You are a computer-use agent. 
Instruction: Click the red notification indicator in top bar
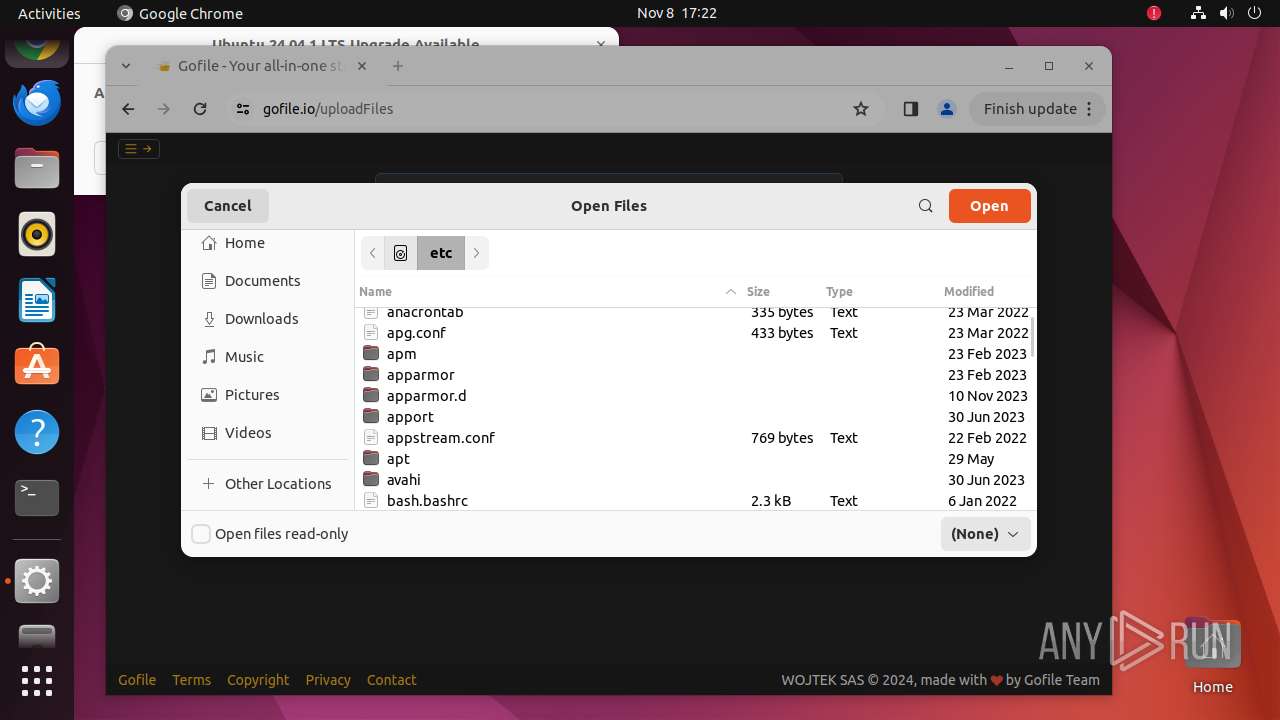(x=1154, y=13)
